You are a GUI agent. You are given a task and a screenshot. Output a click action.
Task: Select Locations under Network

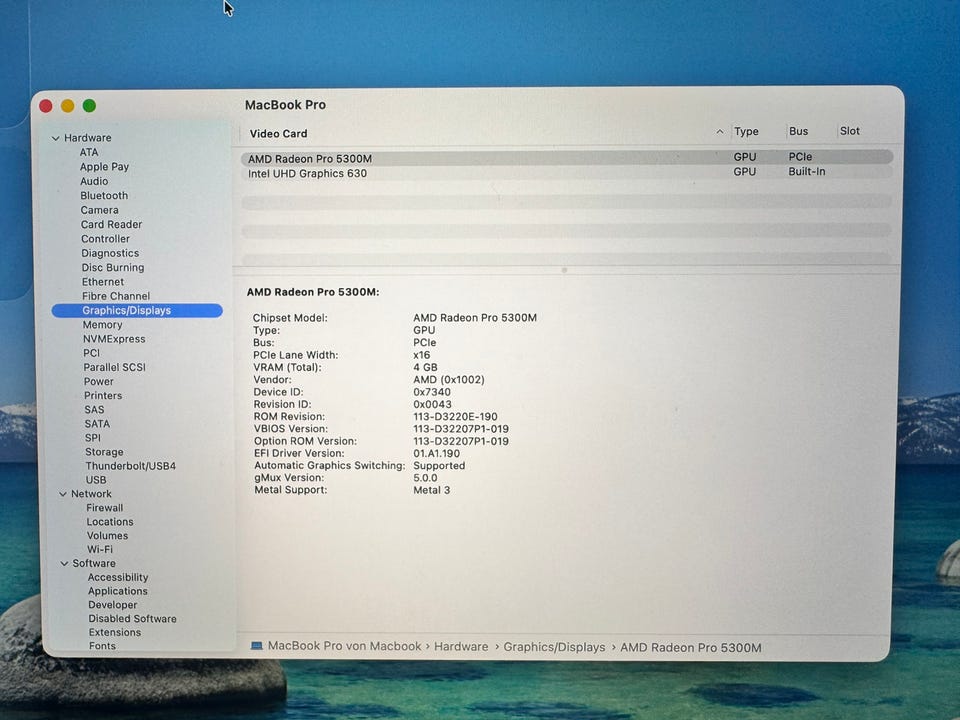(110, 522)
